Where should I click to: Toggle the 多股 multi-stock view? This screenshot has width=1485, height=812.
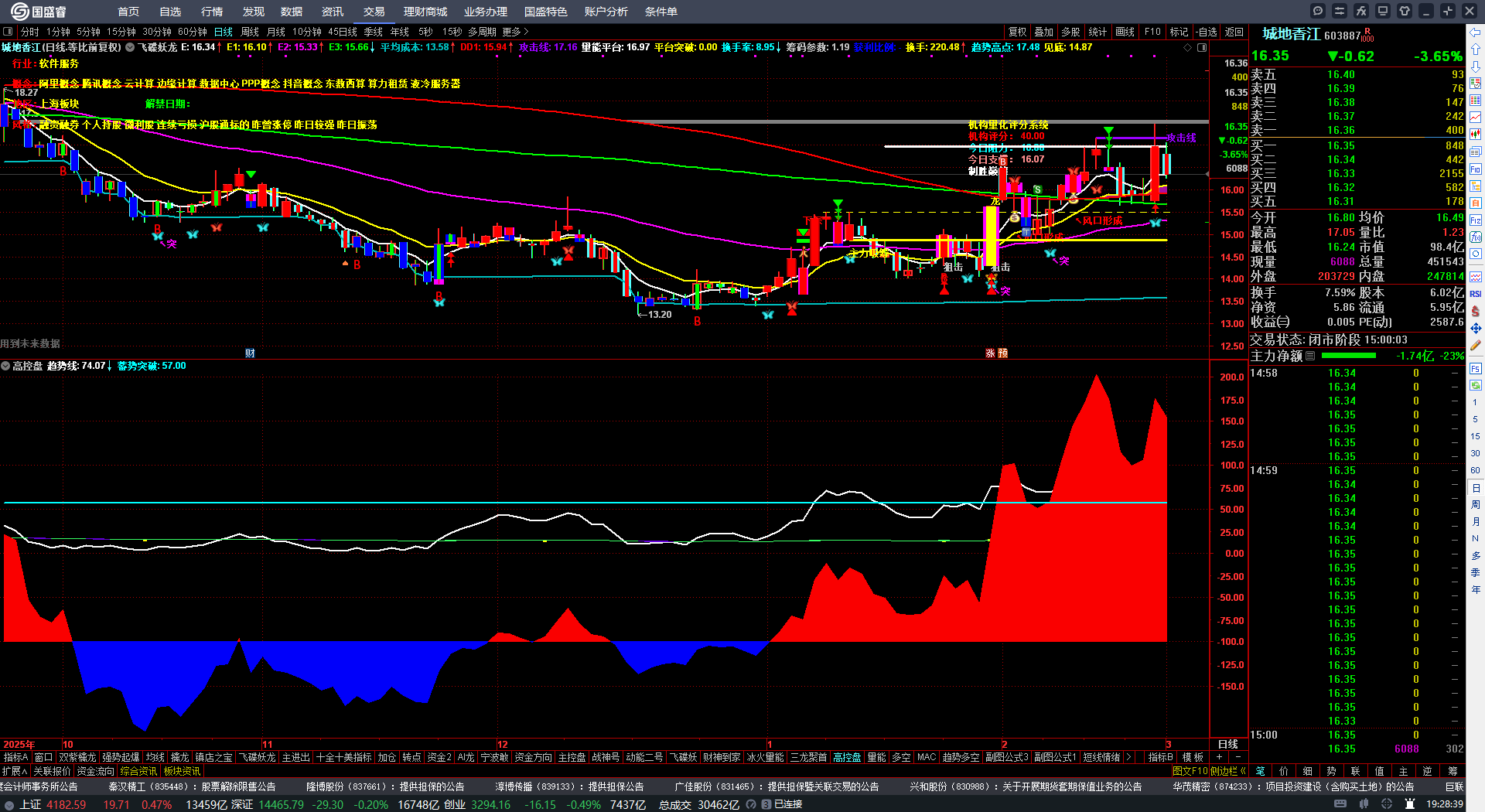(x=1070, y=32)
